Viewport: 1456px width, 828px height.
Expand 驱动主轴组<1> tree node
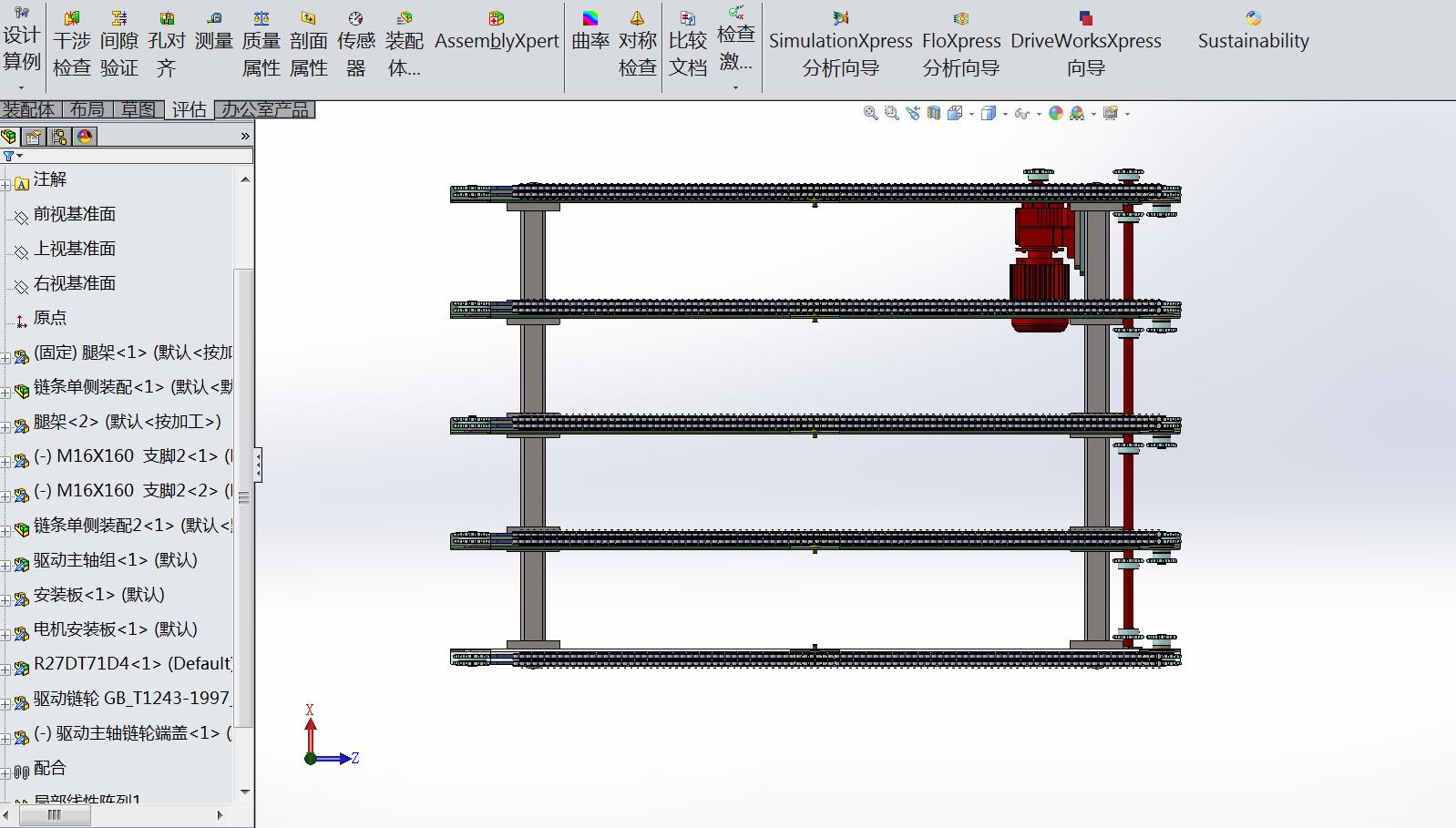tap(5, 566)
